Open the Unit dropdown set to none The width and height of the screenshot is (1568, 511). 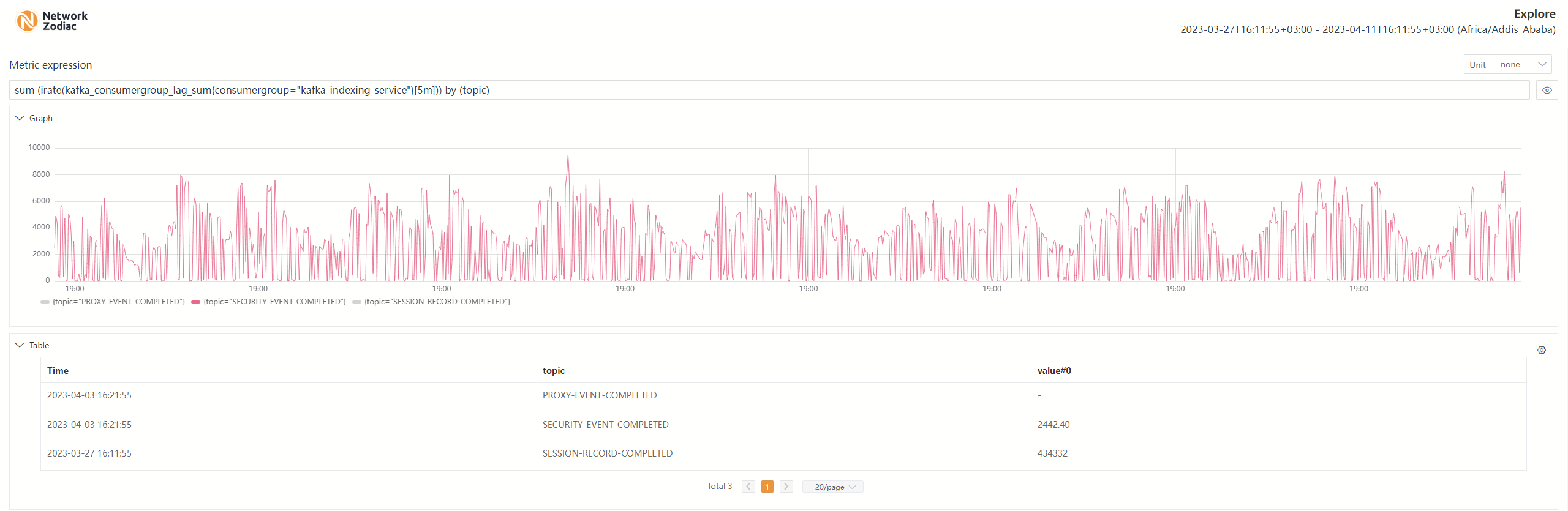[1521, 65]
